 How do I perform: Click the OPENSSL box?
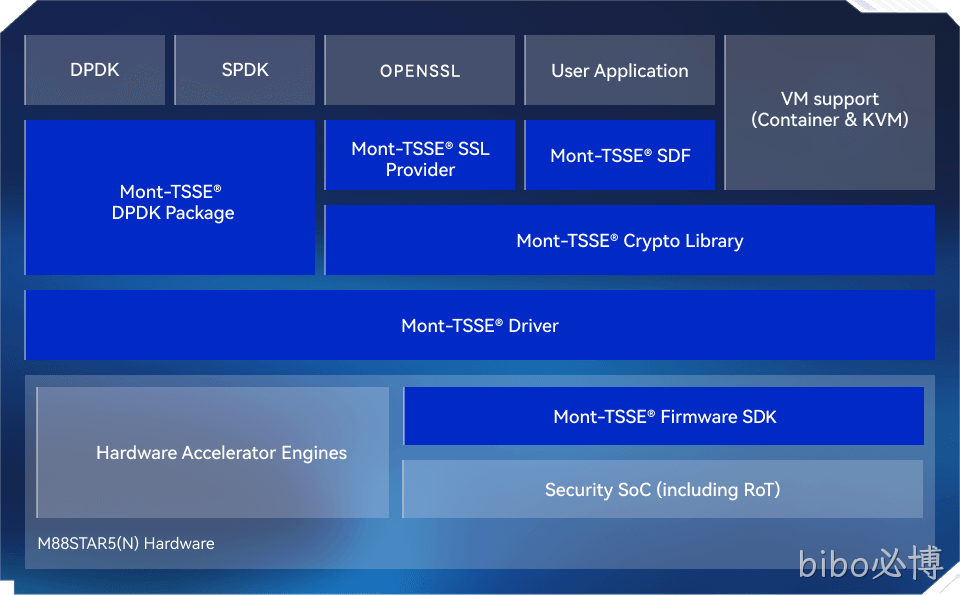point(420,70)
